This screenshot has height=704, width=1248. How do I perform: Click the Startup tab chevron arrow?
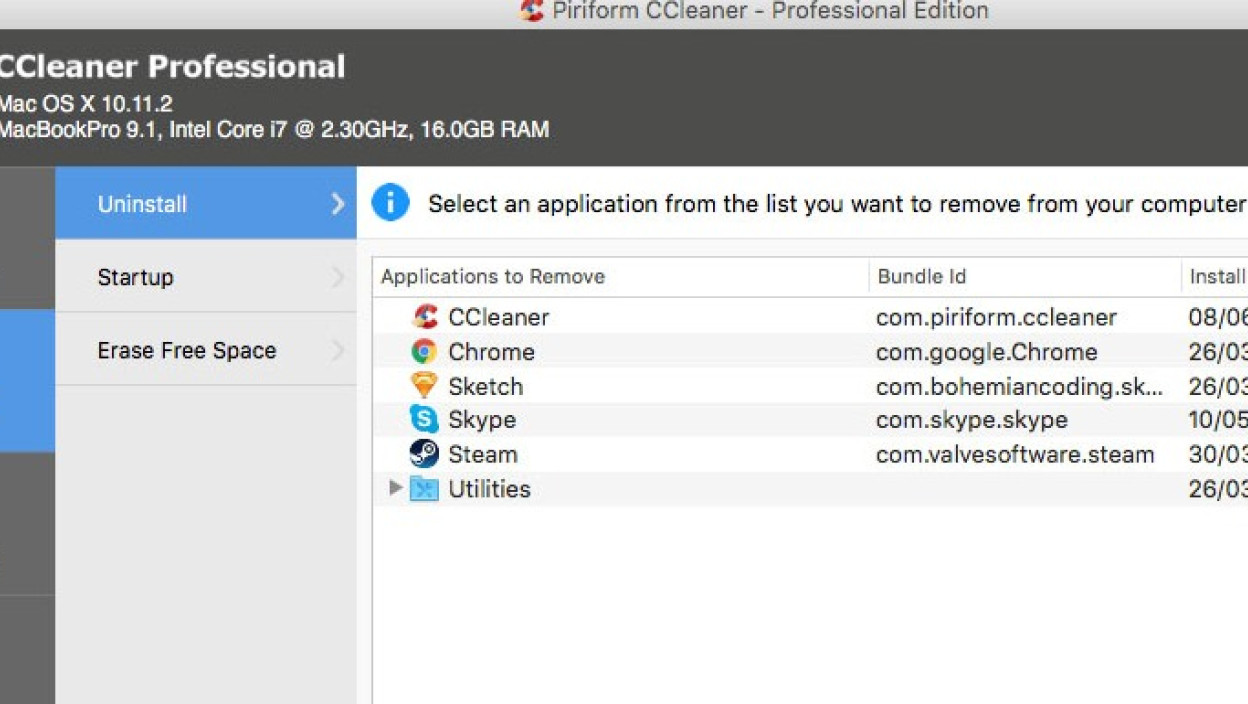338,276
